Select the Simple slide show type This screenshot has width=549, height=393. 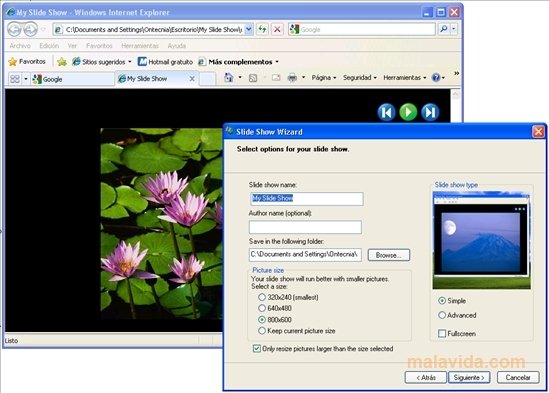pos(442,301)
